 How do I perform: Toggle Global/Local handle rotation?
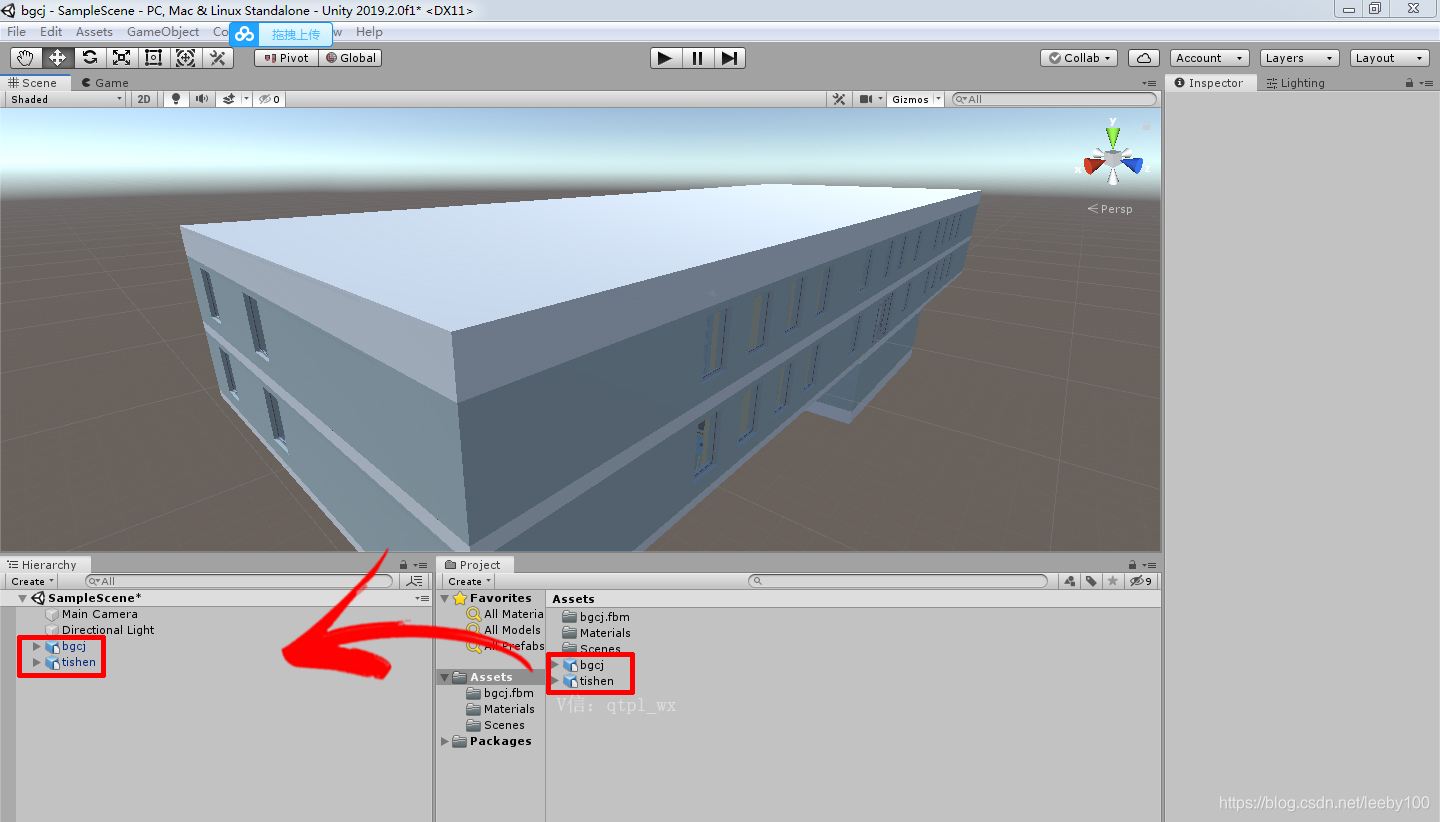click(350, 58)
